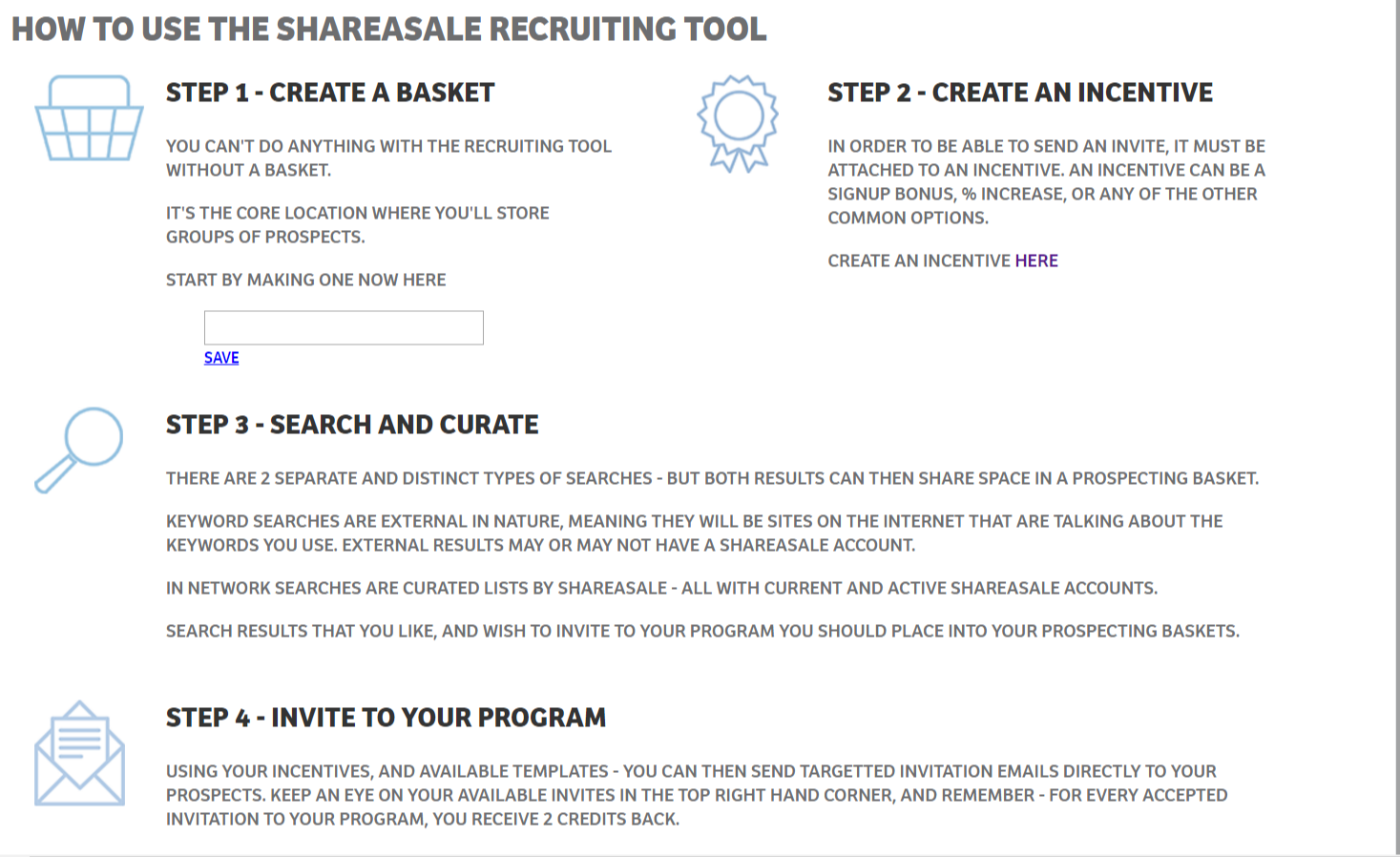The width and height of the screenshot is (1400, 857).
Task: Click the 'In network searches are curated lists' sentence
Action: pyautogui.click(x=661, y=588)
